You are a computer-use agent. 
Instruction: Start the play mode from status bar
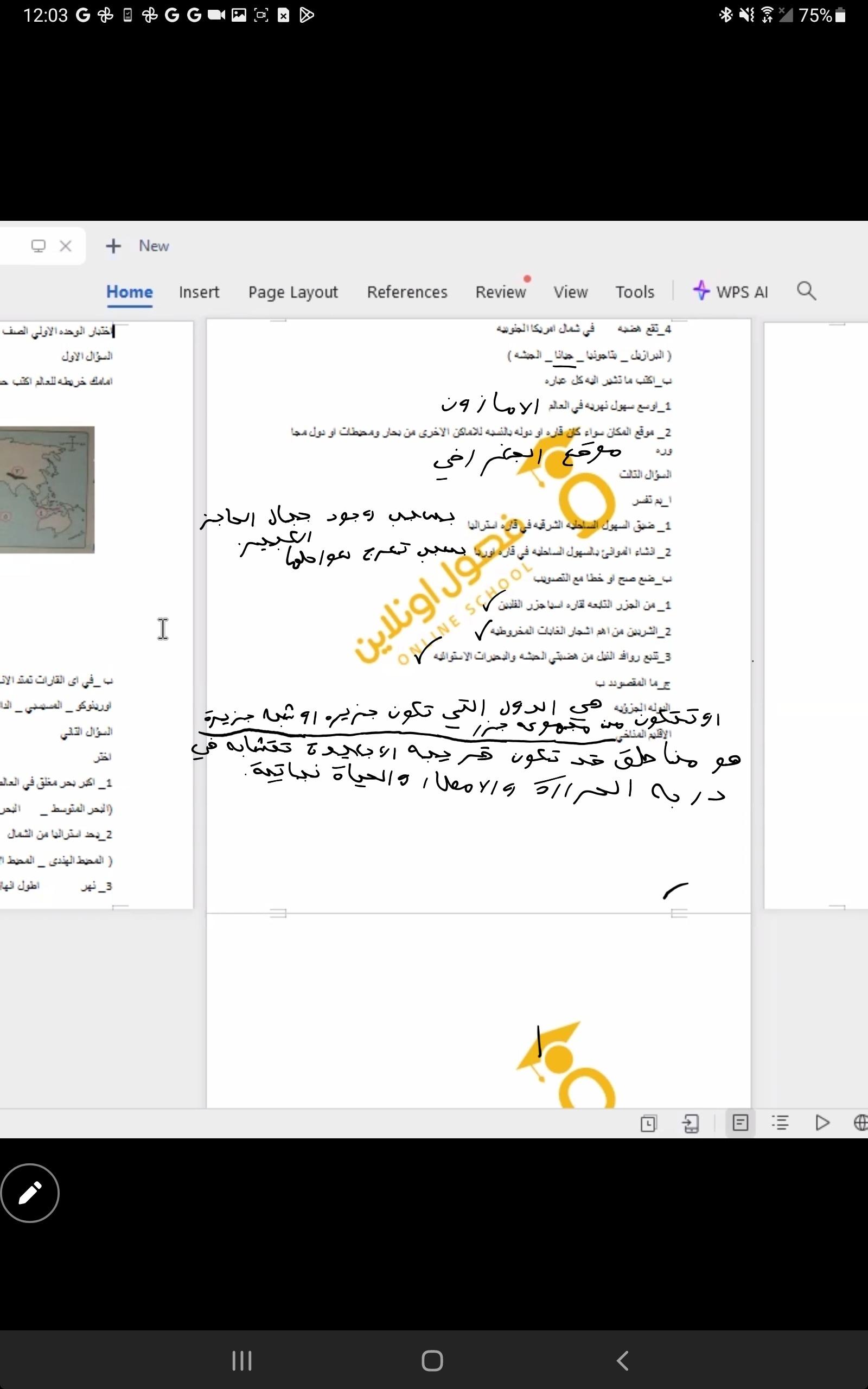pyautogui.click(x=822, y=1122)
